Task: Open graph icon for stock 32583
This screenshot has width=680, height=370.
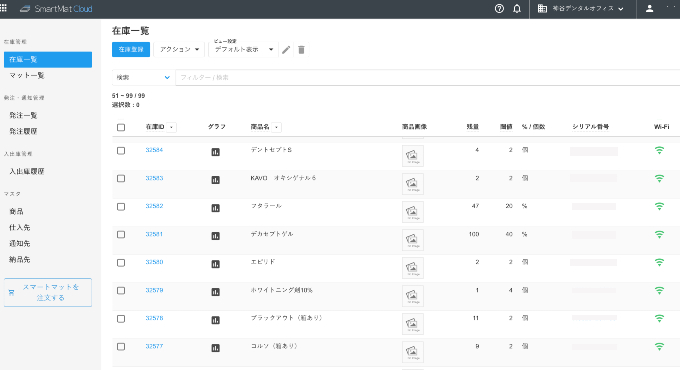Action: (x=216, y=180)
